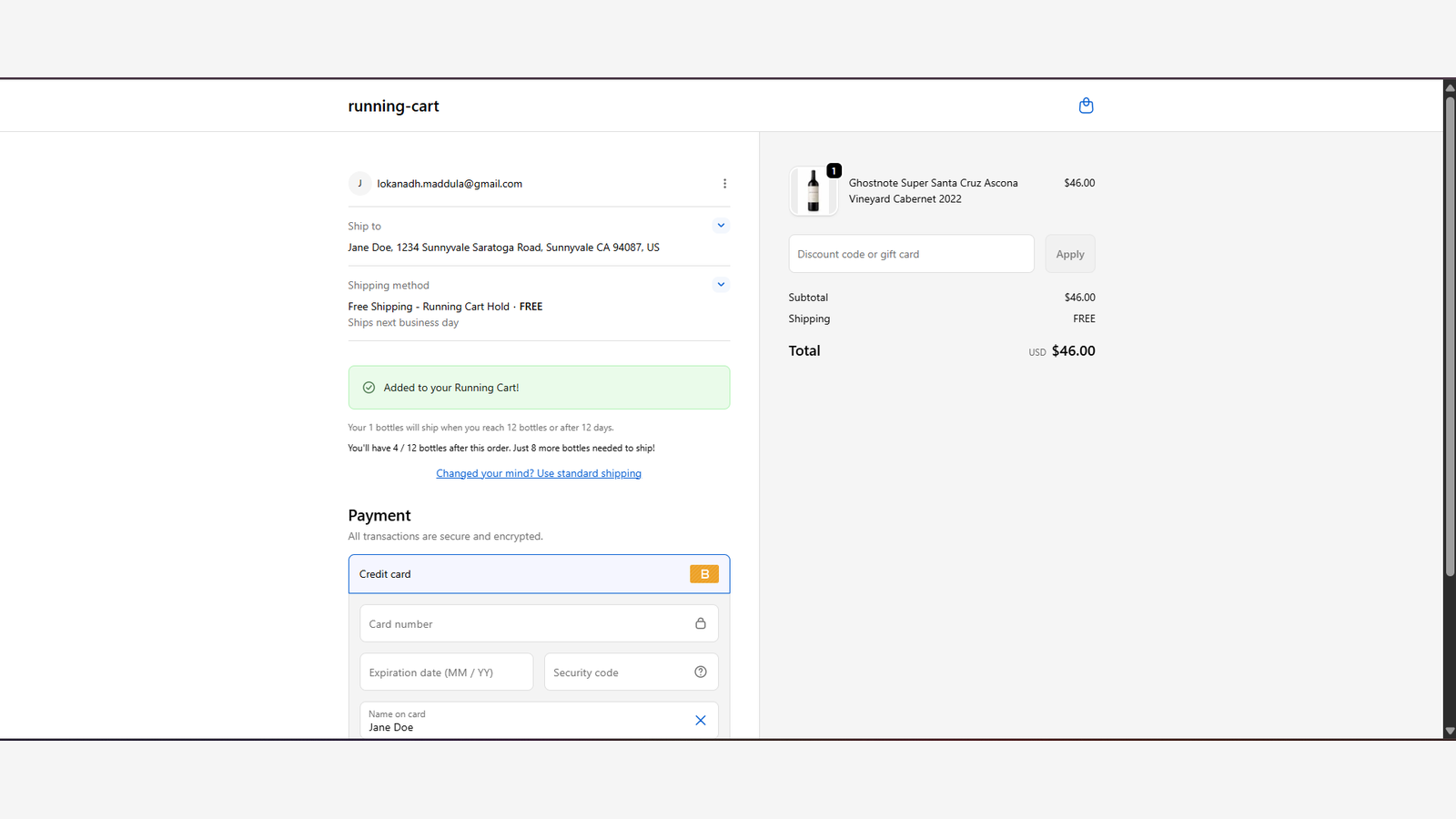The image size is (1456, 819).
Task: Click the security code help question icon
Action: [701, 672]
